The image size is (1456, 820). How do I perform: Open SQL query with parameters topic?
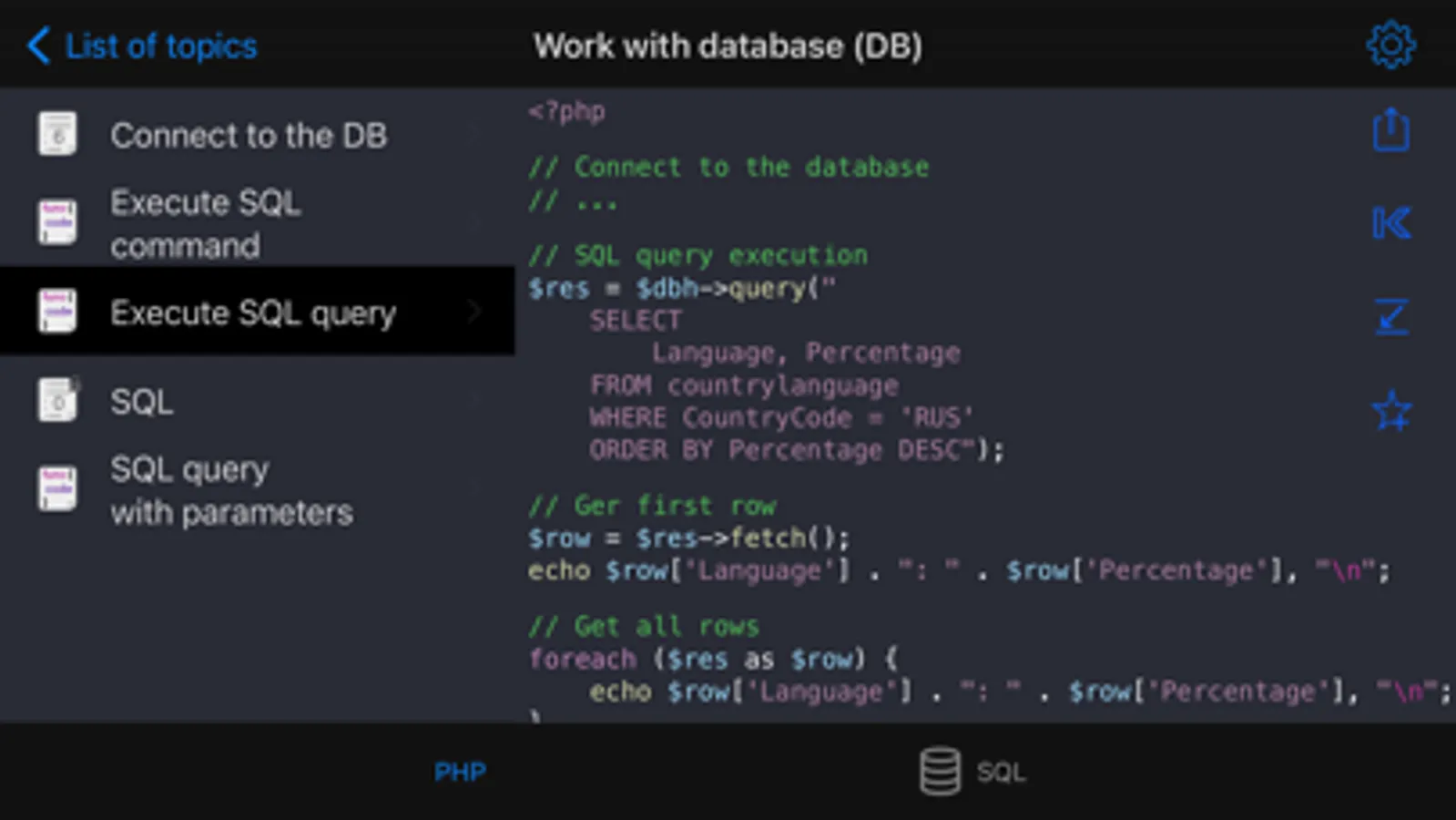pyautogui.click(x=258, y=490)
